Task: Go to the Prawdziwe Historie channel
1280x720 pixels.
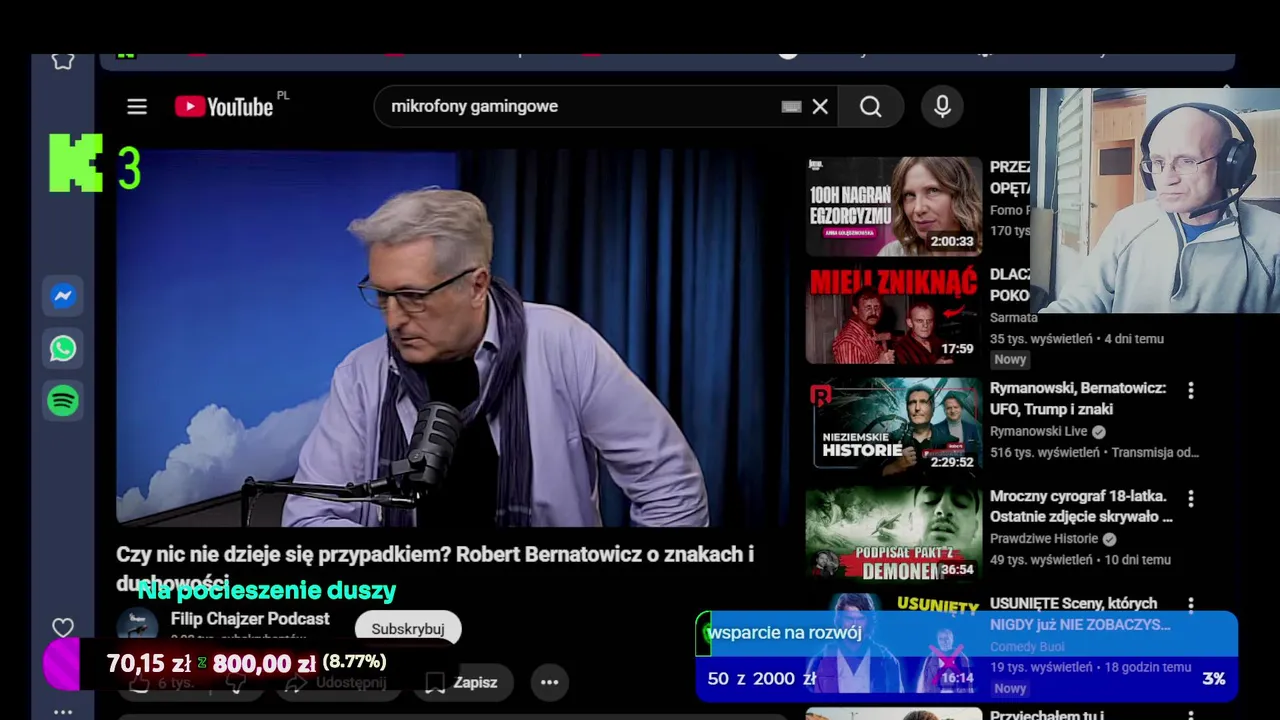Action: click(x=1044, y=538)
